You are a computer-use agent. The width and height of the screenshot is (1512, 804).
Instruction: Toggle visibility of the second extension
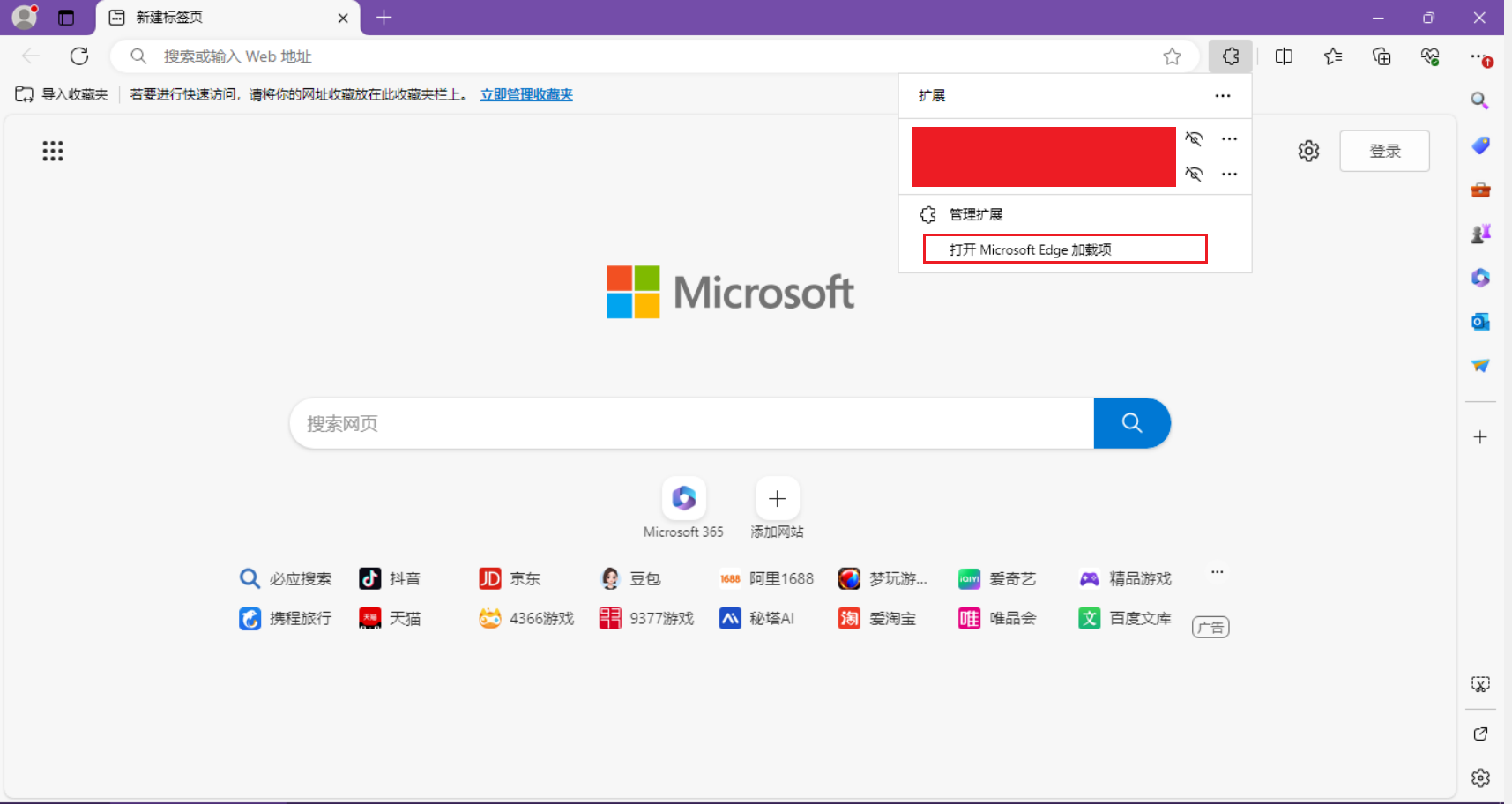pyautogui.click(x=1194, y=174)
